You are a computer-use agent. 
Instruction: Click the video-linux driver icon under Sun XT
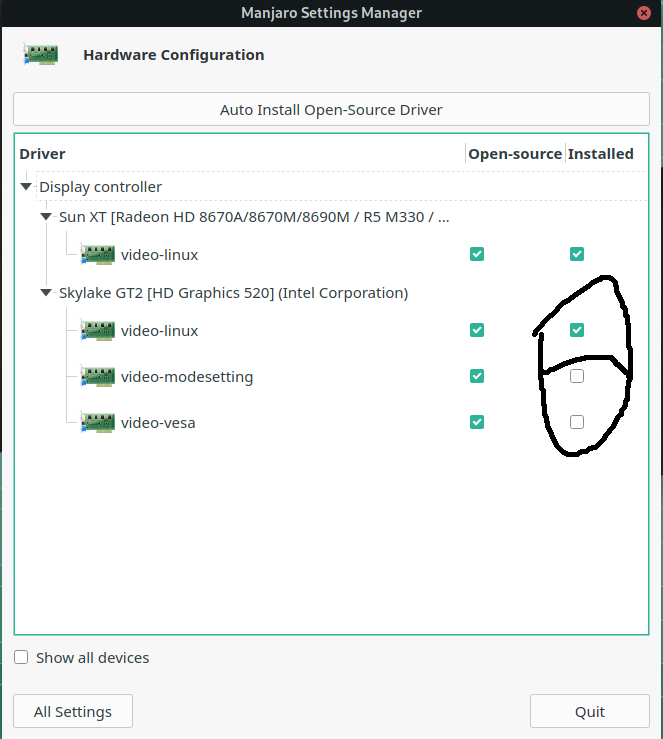tap(98, 255)
